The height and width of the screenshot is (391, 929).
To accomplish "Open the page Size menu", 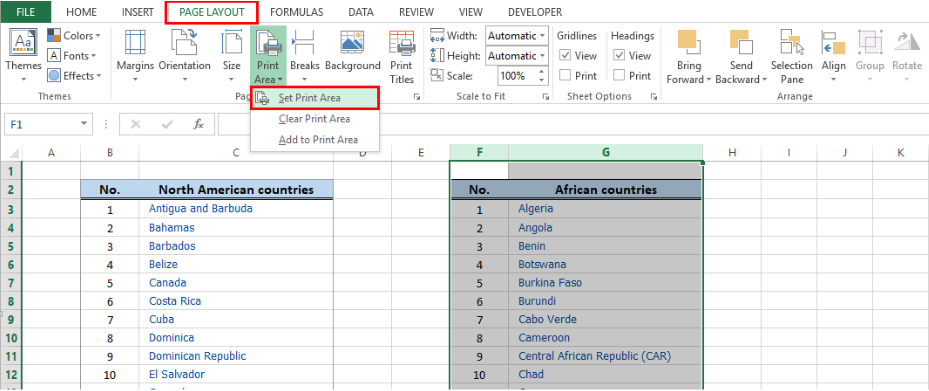I will pyautogui.click(x=231, y=56).
